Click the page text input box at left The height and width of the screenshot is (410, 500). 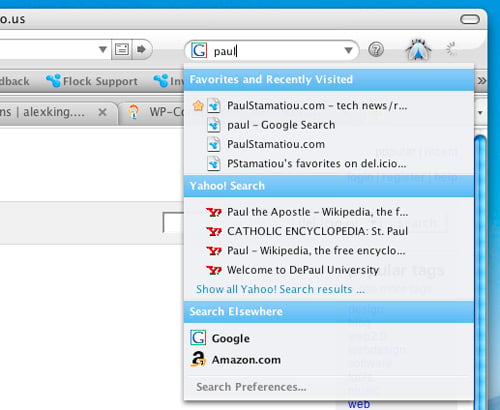click(173, 222)
